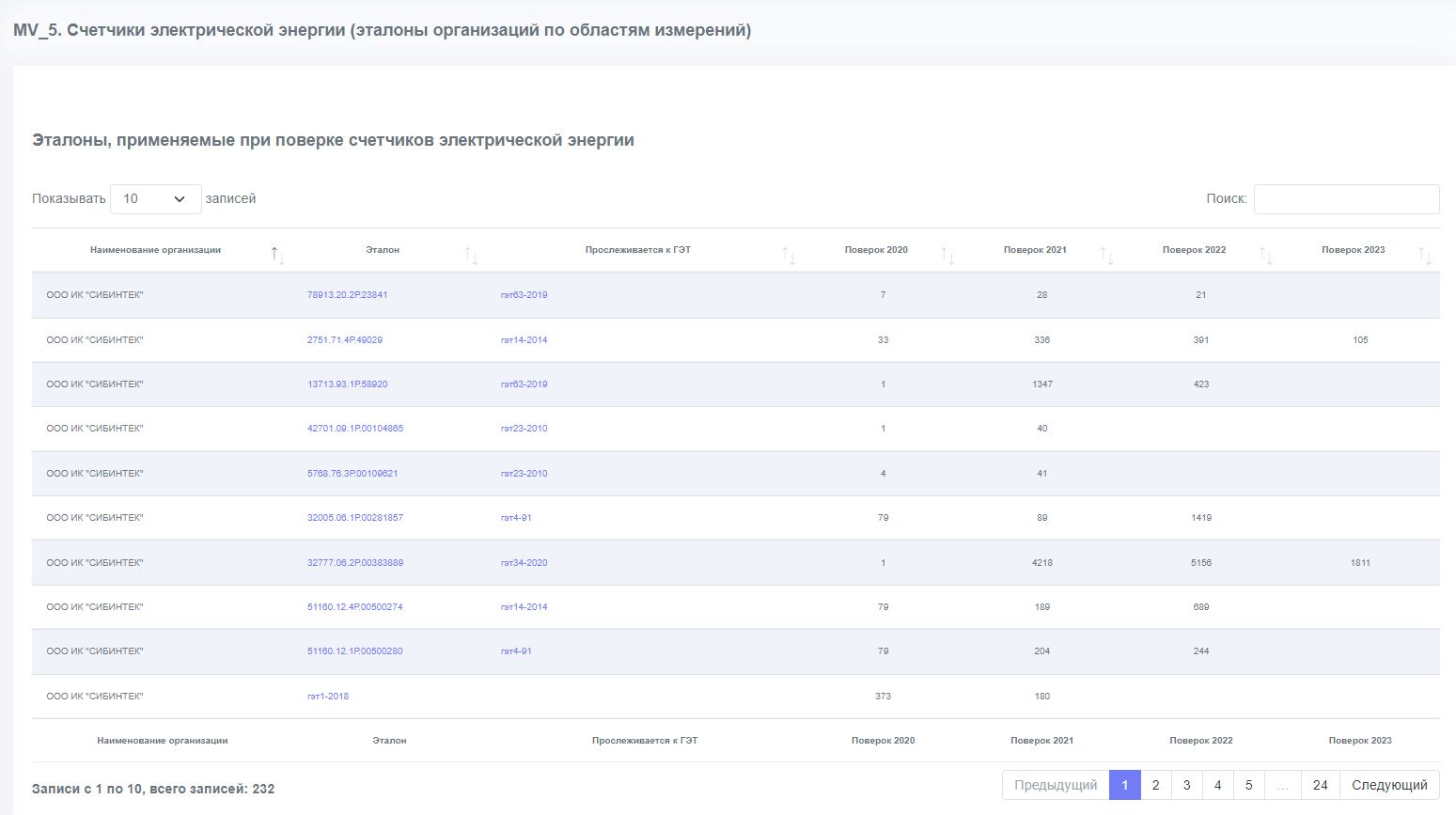Click the Предыдущий pagination button
The height and width of the screenshot is (815, 1456).
click(x=1056, y=785)
